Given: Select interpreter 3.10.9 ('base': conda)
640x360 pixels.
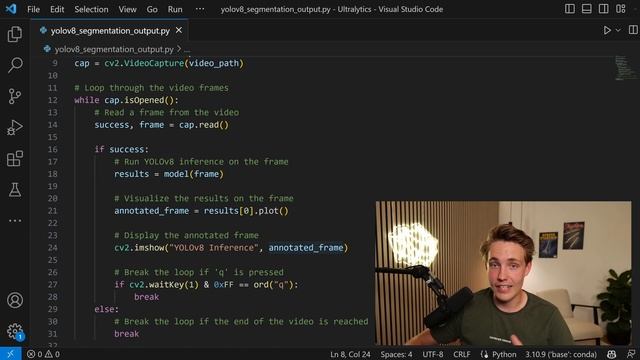Looking at the screenshot, I should [x=561, y=354].
